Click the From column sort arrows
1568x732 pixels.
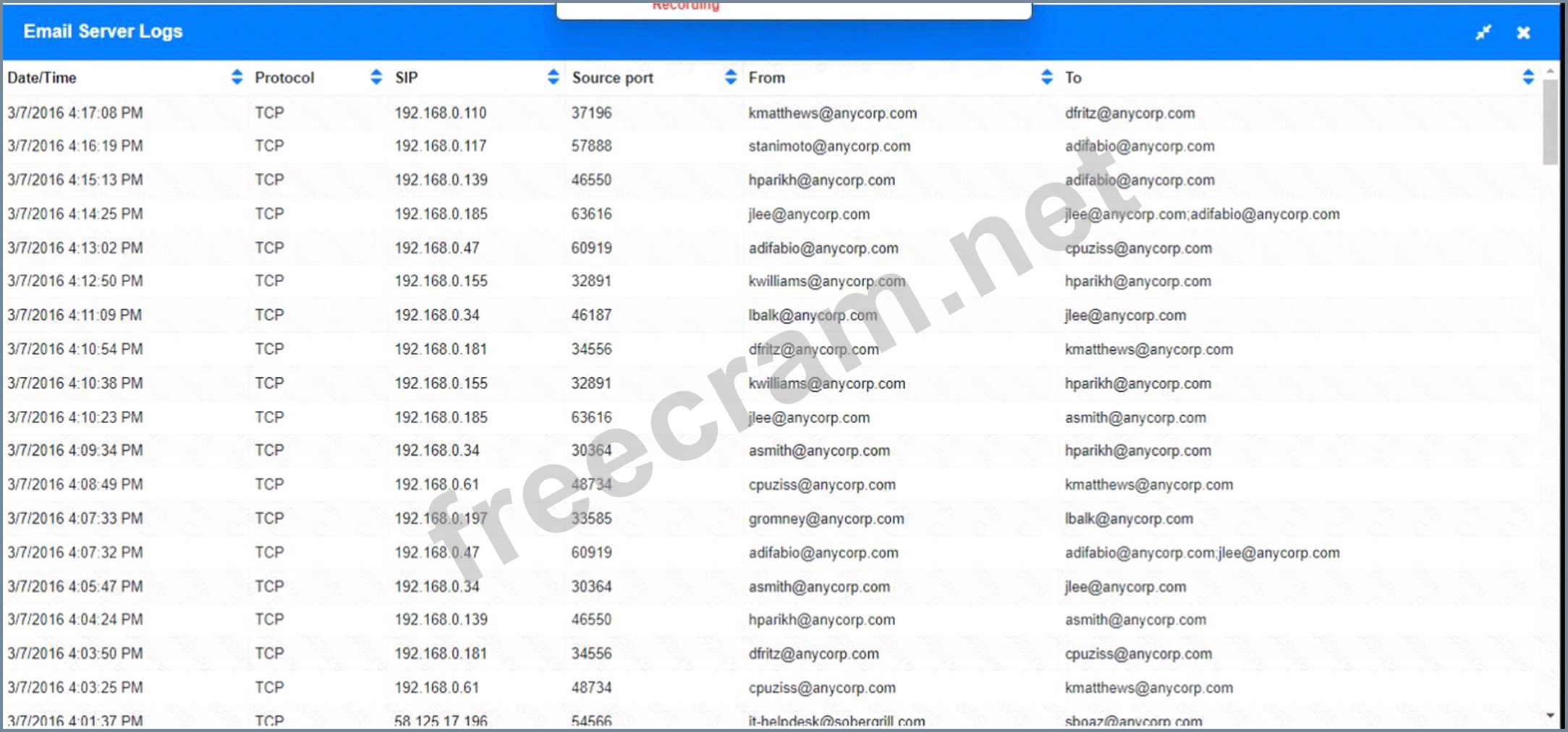(1046, 77)
